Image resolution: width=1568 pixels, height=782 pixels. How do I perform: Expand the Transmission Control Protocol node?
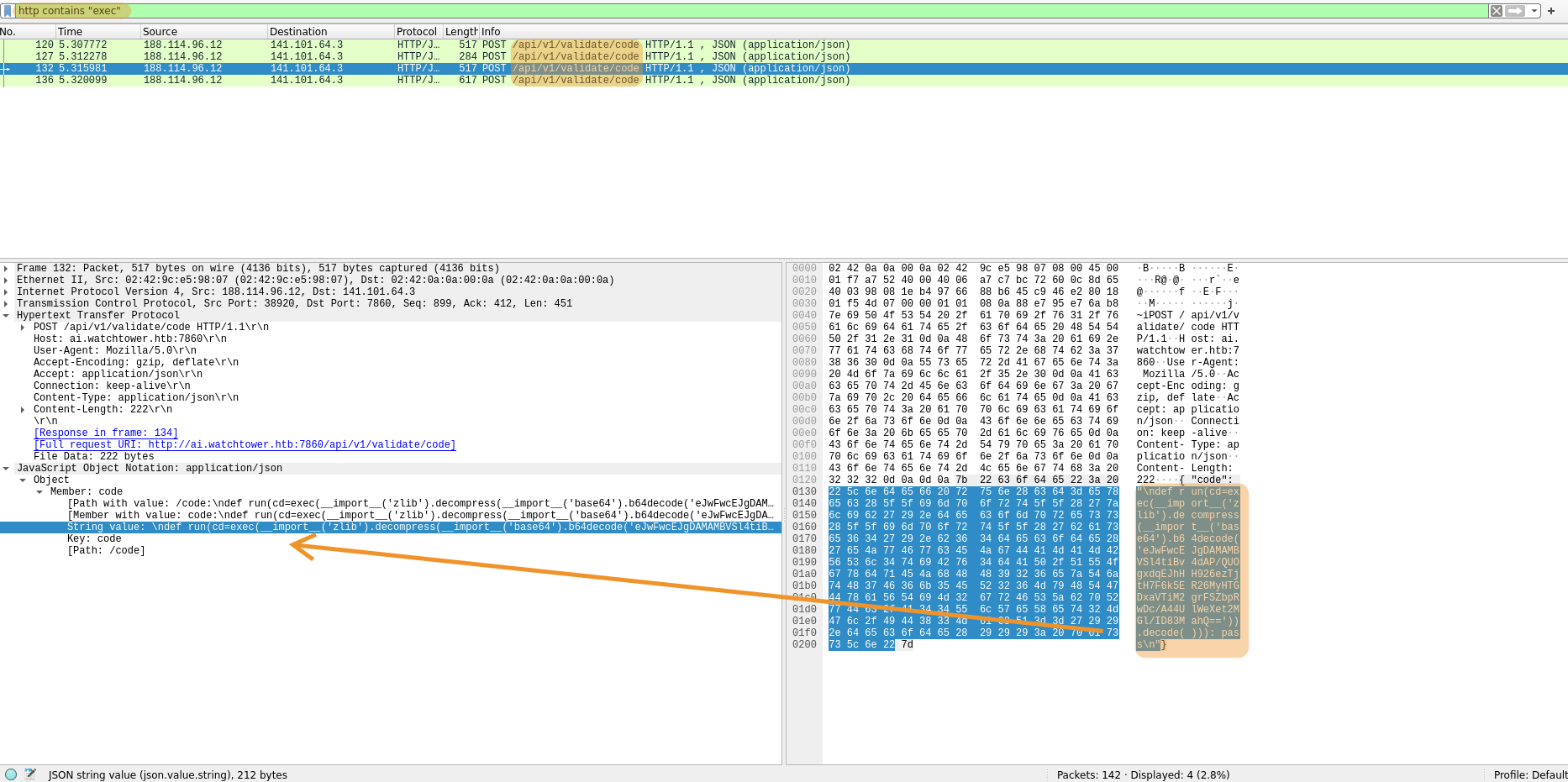7,303
